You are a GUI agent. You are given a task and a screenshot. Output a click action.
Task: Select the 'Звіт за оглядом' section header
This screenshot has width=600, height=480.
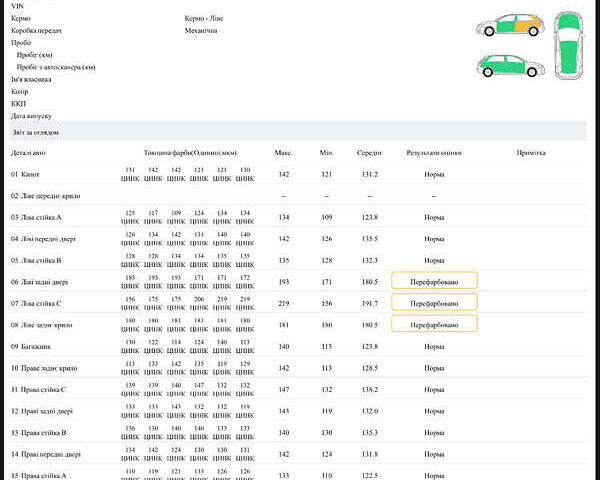click(35, 132)
